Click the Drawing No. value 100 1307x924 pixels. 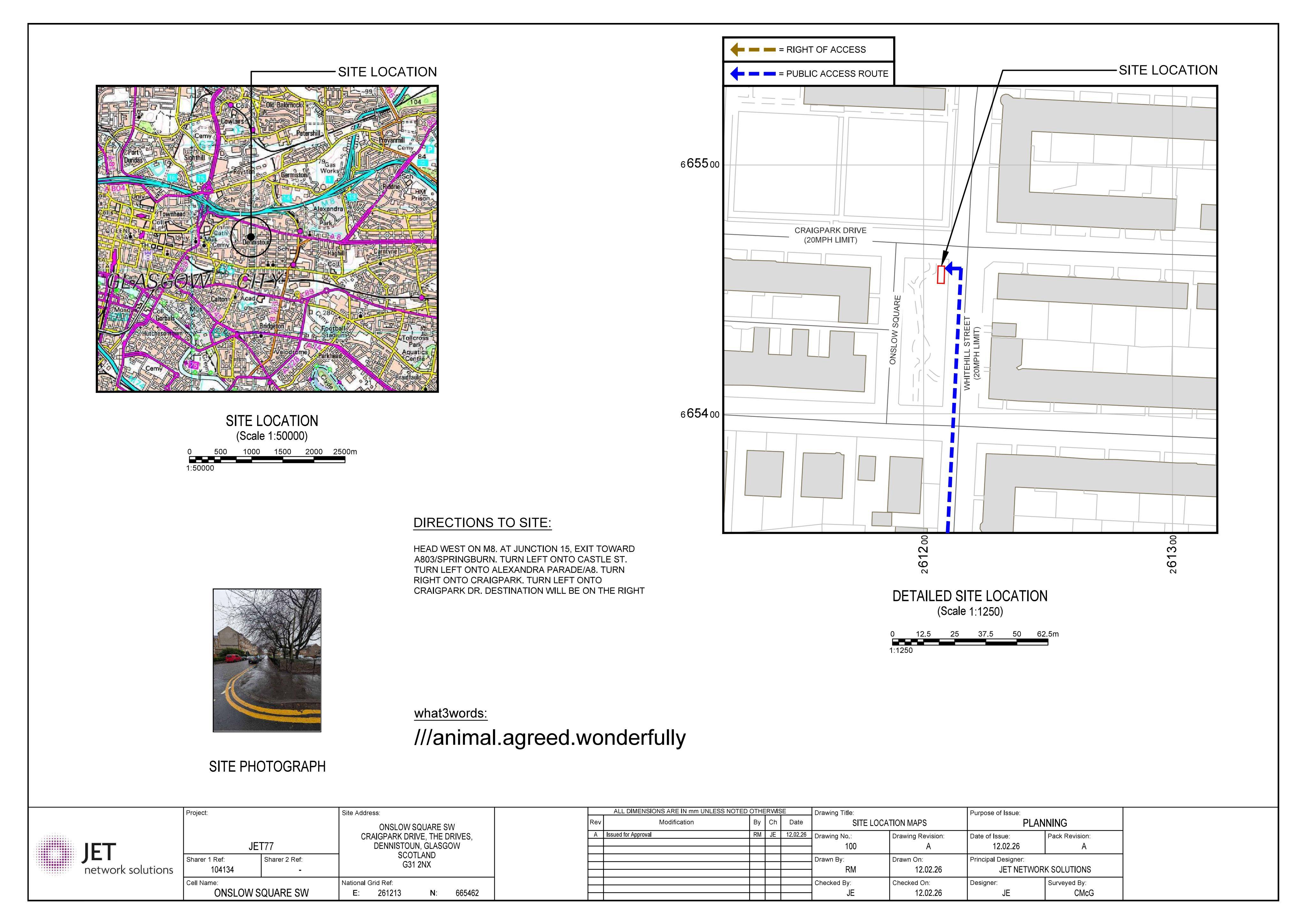(850, 846)
